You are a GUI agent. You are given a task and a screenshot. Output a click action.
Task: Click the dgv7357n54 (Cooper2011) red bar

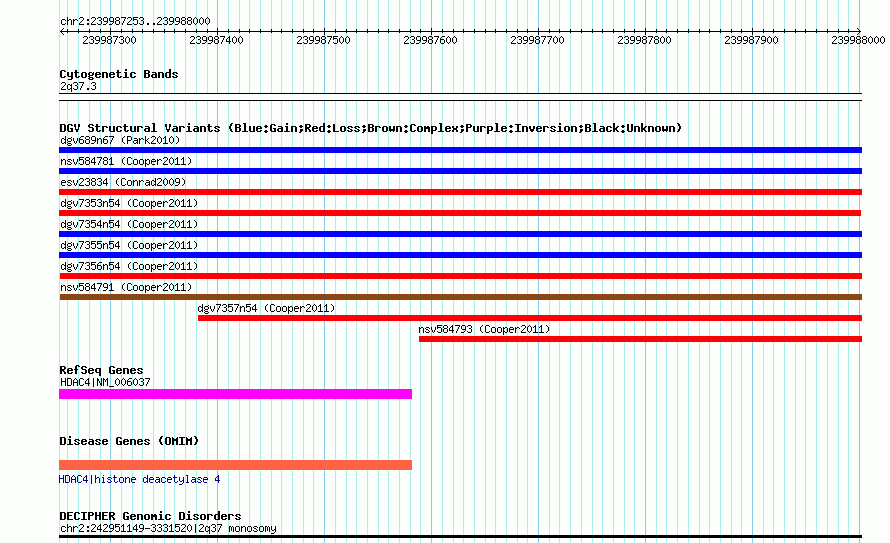530,318
